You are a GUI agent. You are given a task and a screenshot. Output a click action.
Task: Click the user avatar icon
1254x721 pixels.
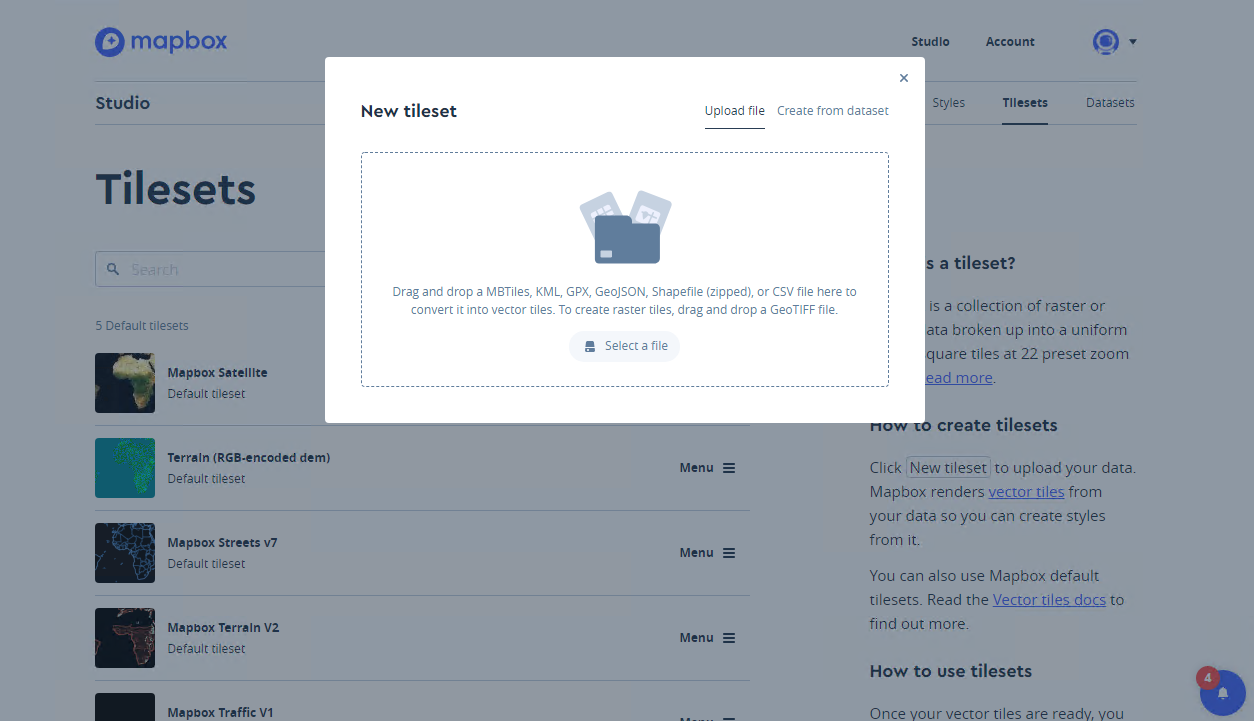[1106, 42]
